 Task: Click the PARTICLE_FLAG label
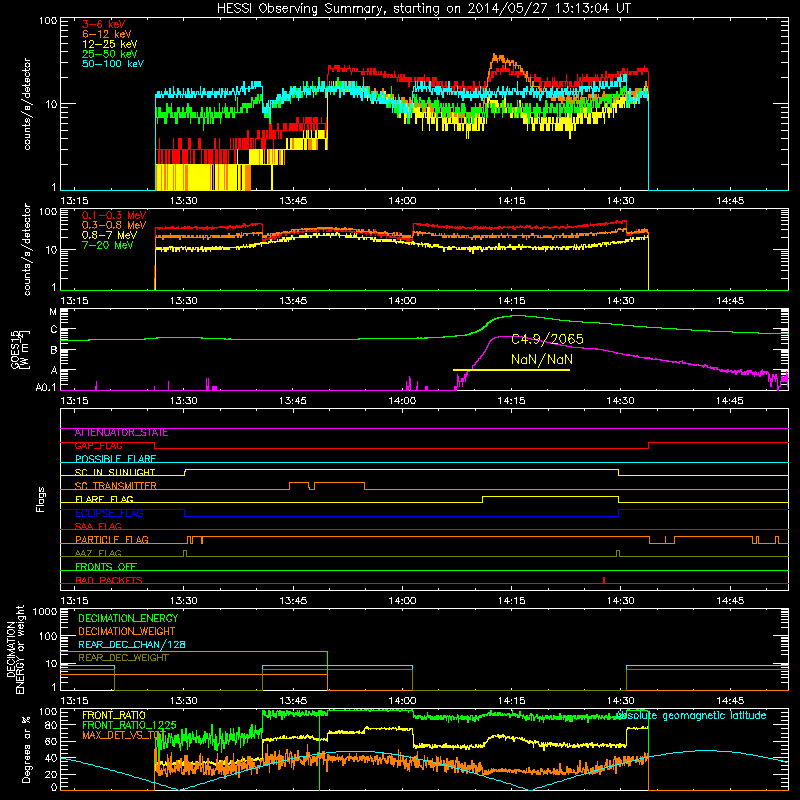pos(112,540)
